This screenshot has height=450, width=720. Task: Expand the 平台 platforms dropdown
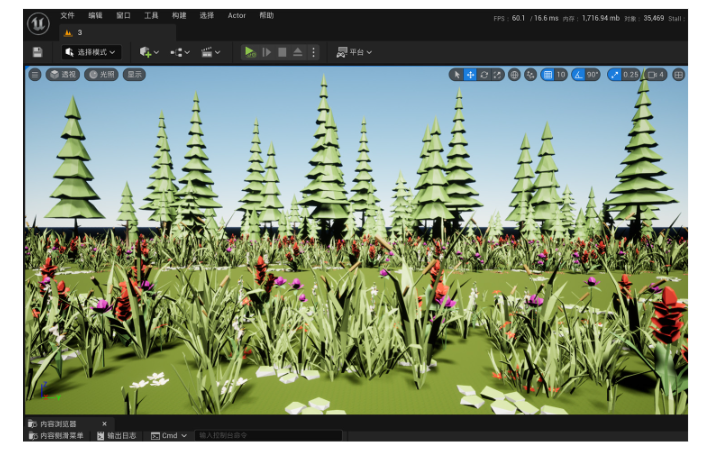tap(354, 52)
